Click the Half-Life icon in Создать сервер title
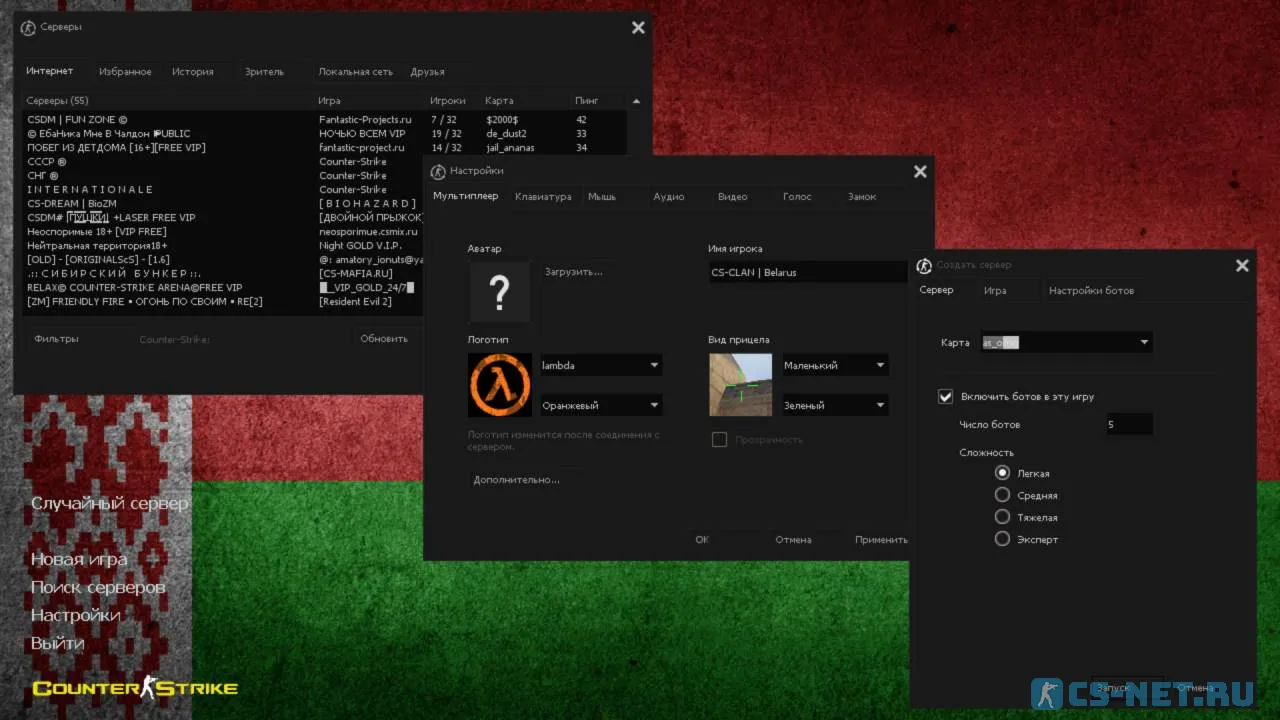1280x720 pixels. click(925, 265)
